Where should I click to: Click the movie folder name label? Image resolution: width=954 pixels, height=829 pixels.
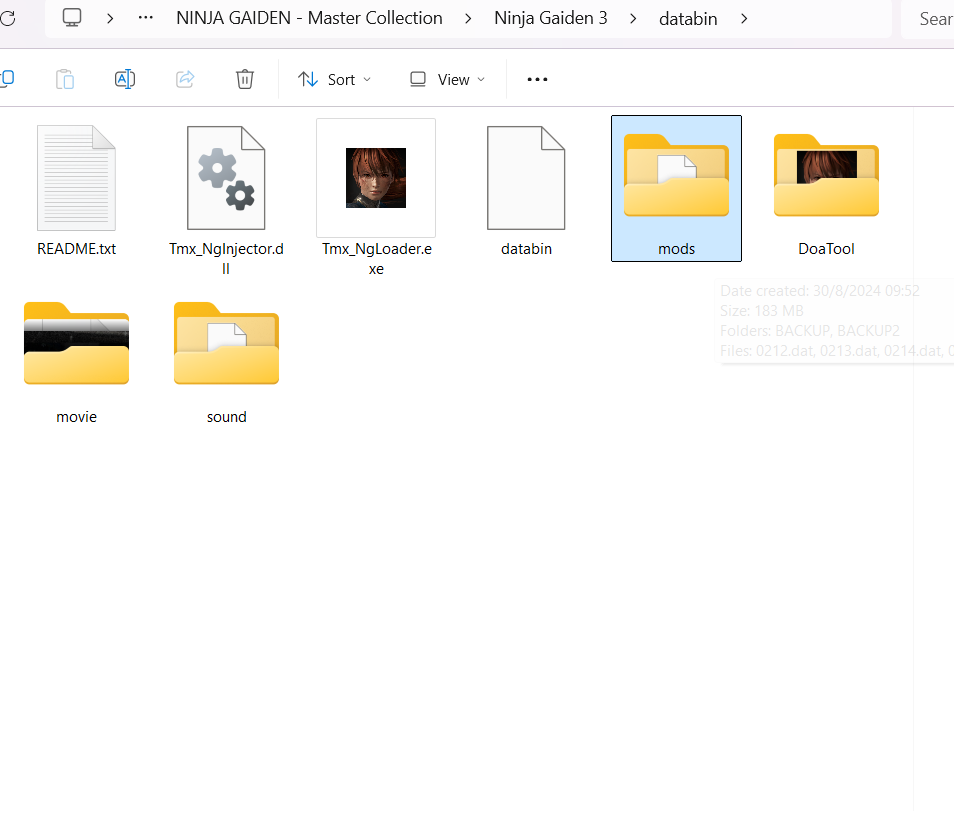(77, 417)
